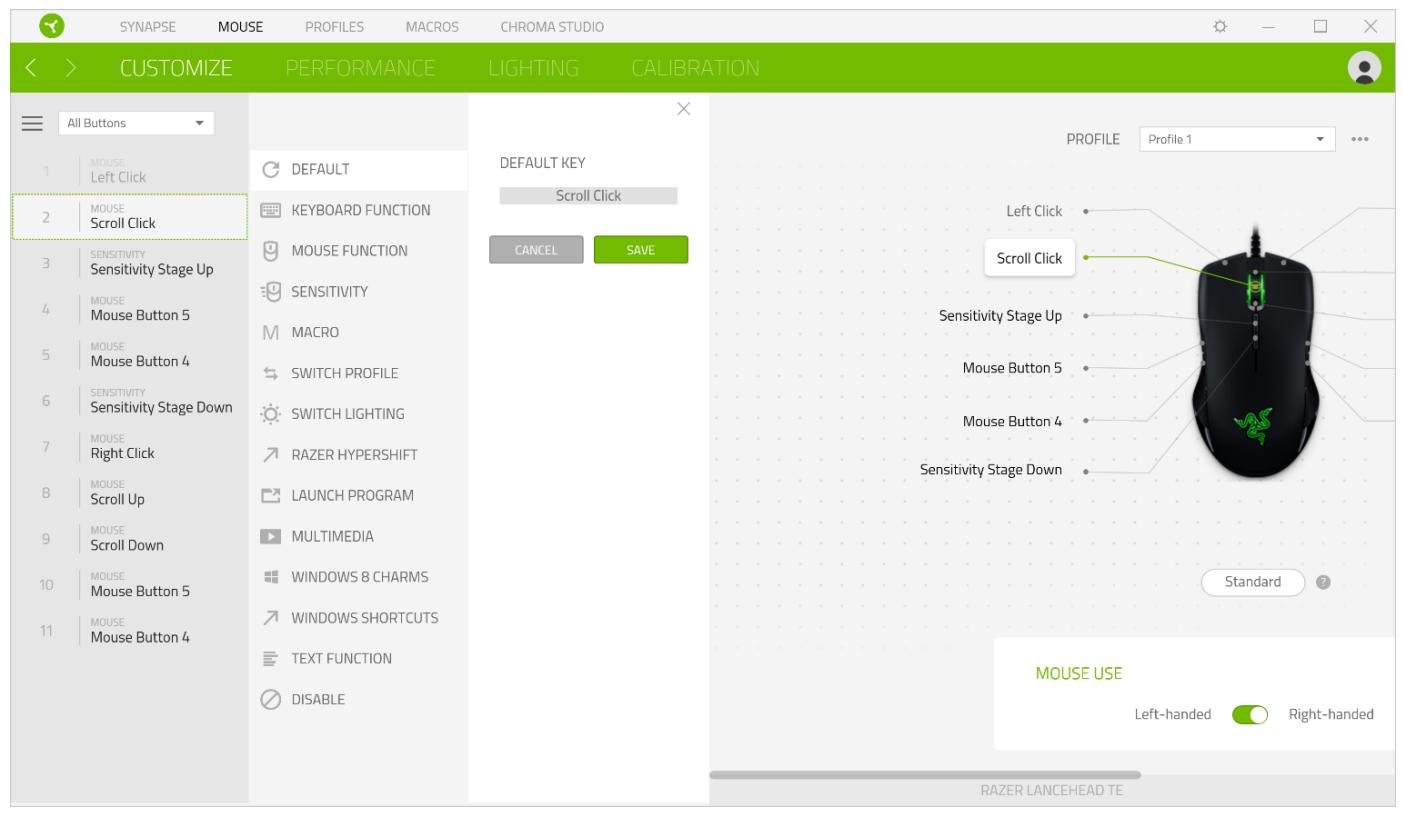Pick the Razer Hypershift icon
The width and height of the screenshot is (1403, 814).
point(270,455)
